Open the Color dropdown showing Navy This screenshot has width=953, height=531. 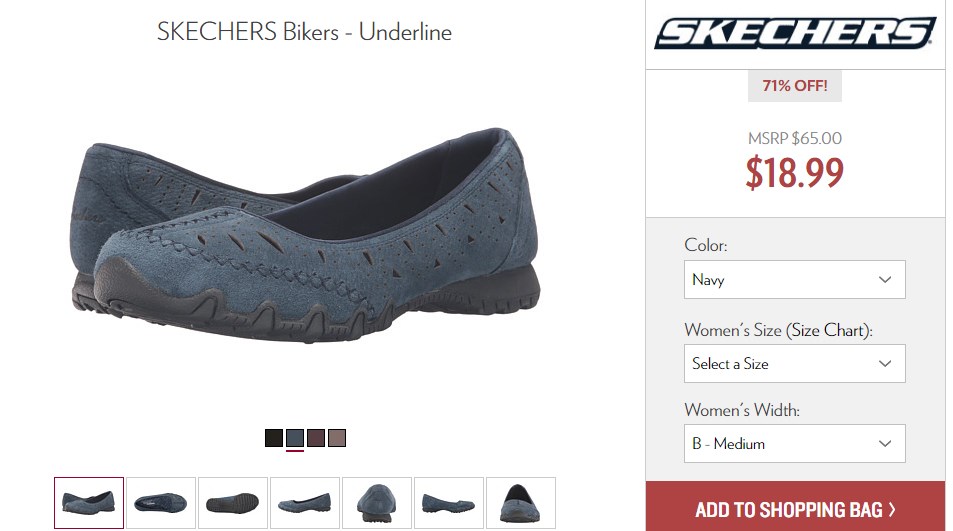[794, 279]
